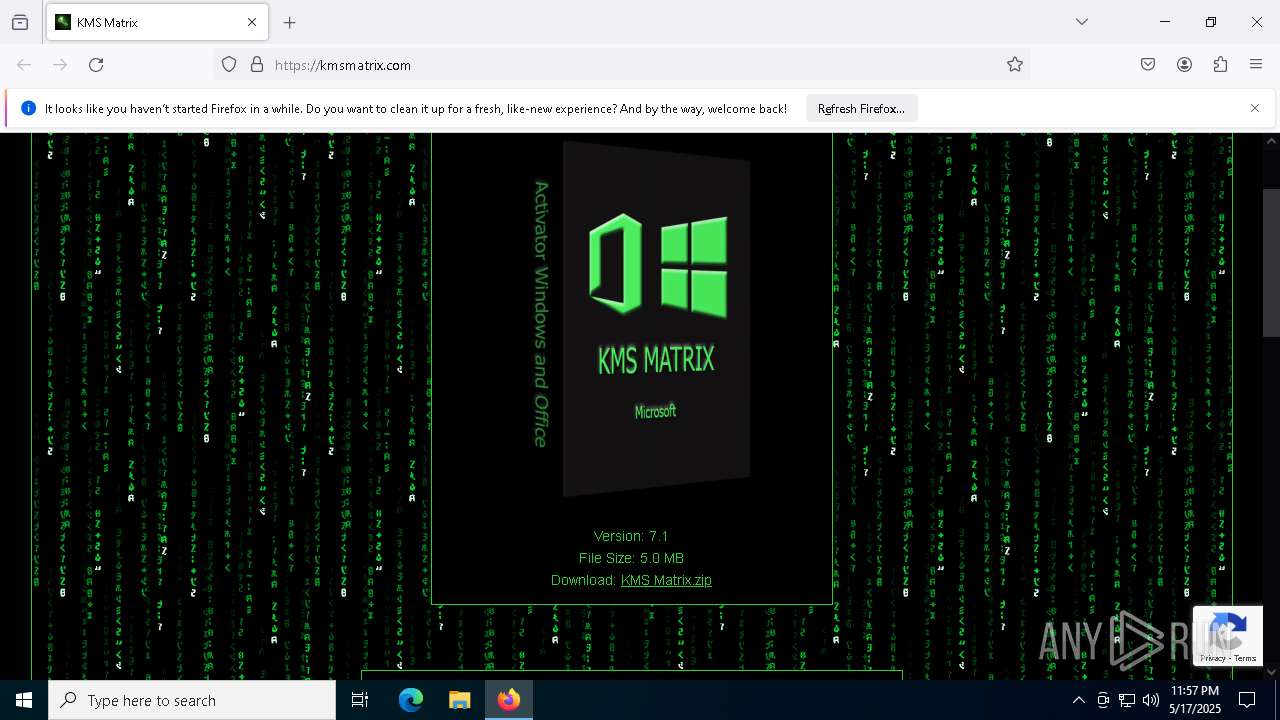Click the forward navigation arrow
This screenshot has width=1280, height=720.
[x=60, y=65]
